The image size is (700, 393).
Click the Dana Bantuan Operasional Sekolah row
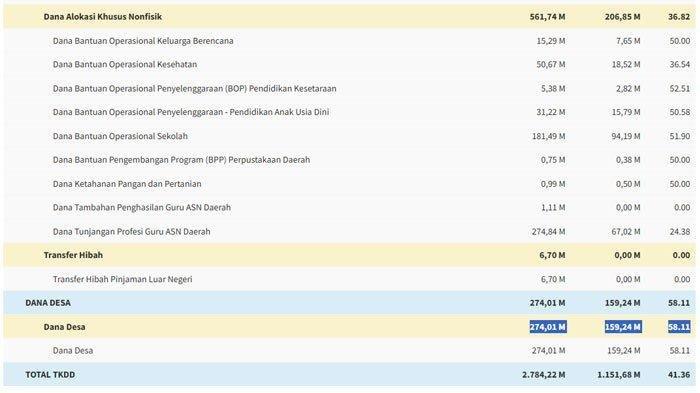click(x=350, y=136)
